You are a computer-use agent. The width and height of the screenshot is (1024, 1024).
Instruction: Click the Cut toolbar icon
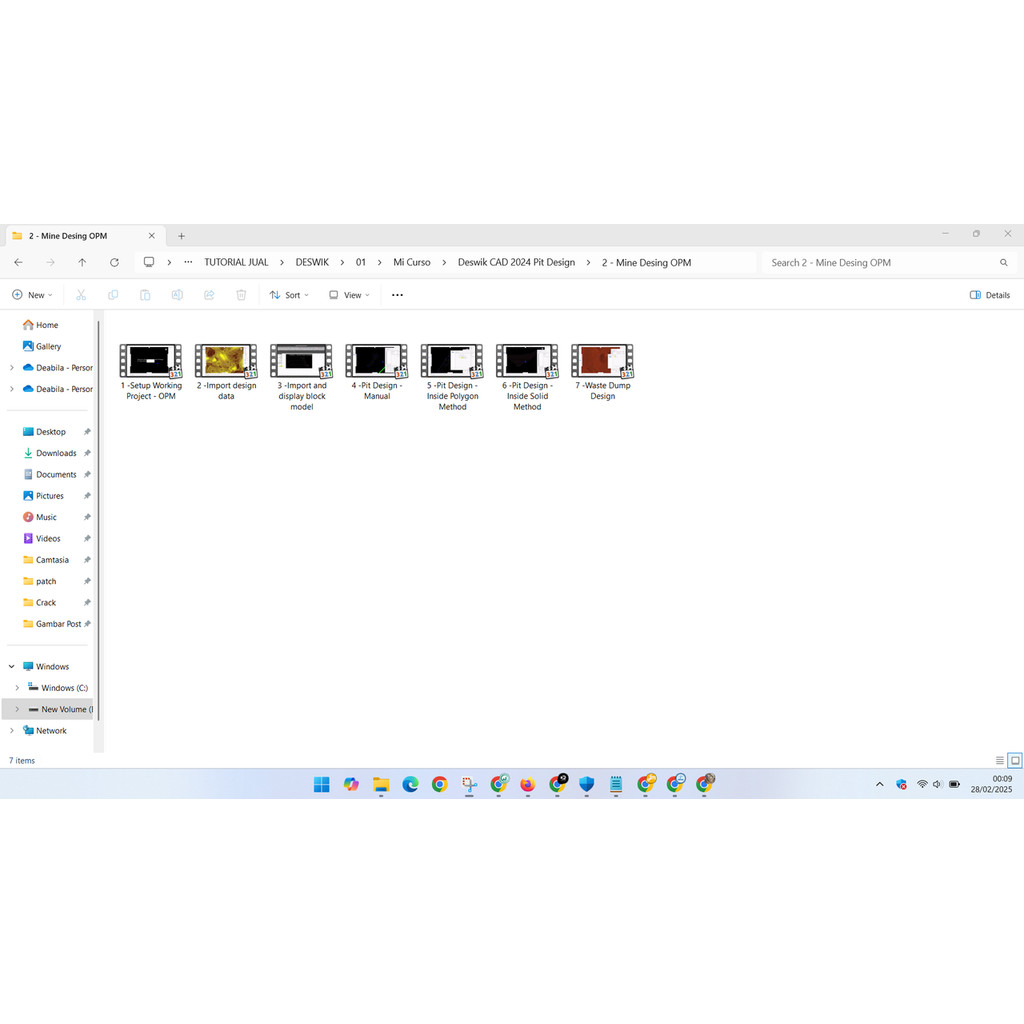tap(81, 295)
